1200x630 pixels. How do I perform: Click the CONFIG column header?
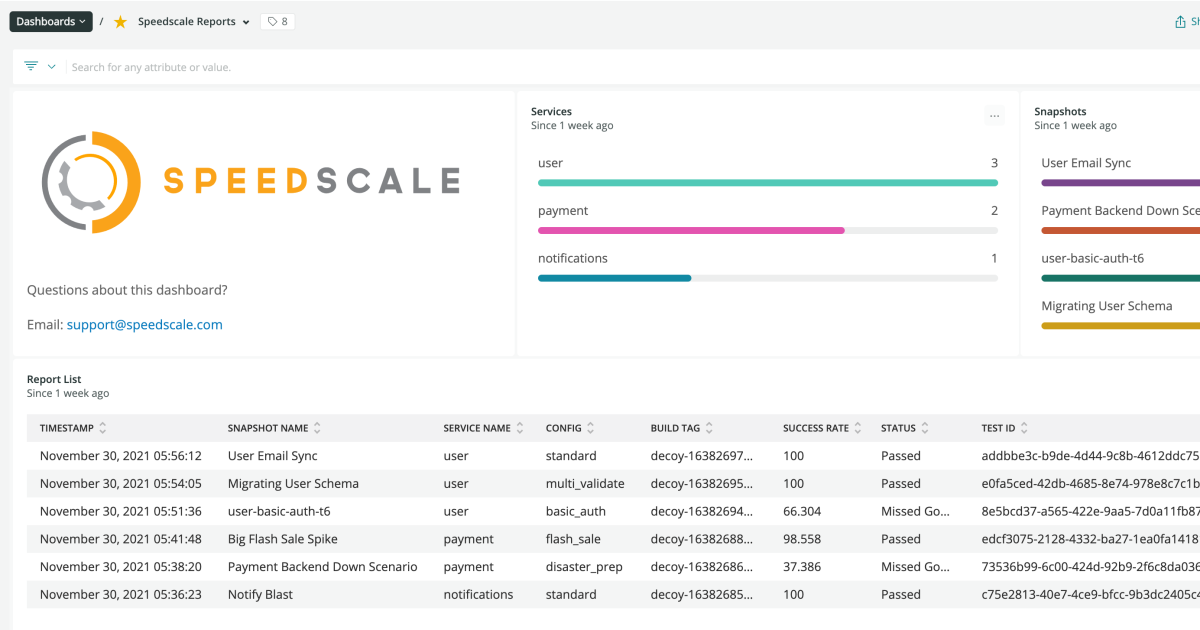tap(564, 428)
